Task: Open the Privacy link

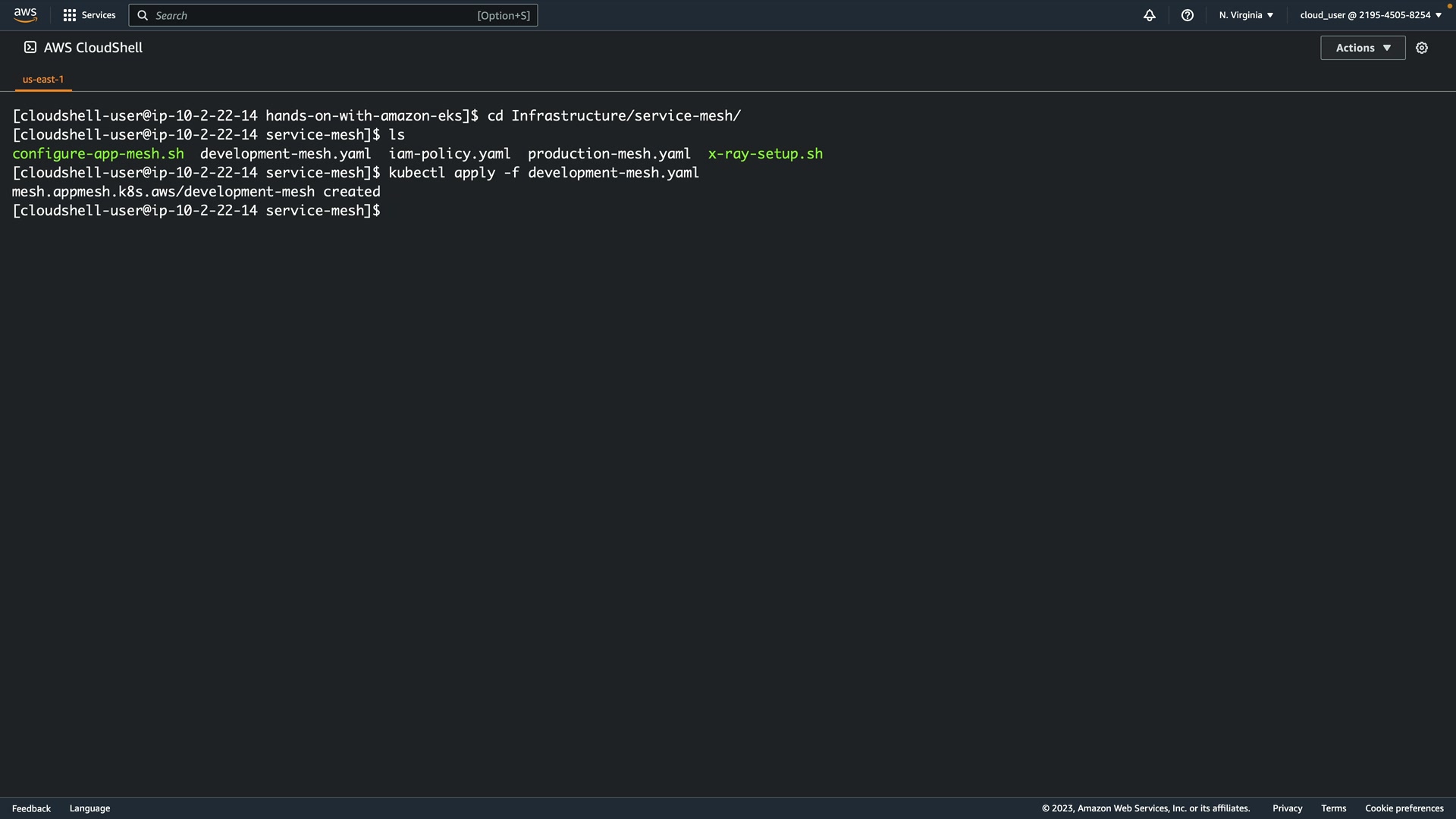Action: [1287, 808]
